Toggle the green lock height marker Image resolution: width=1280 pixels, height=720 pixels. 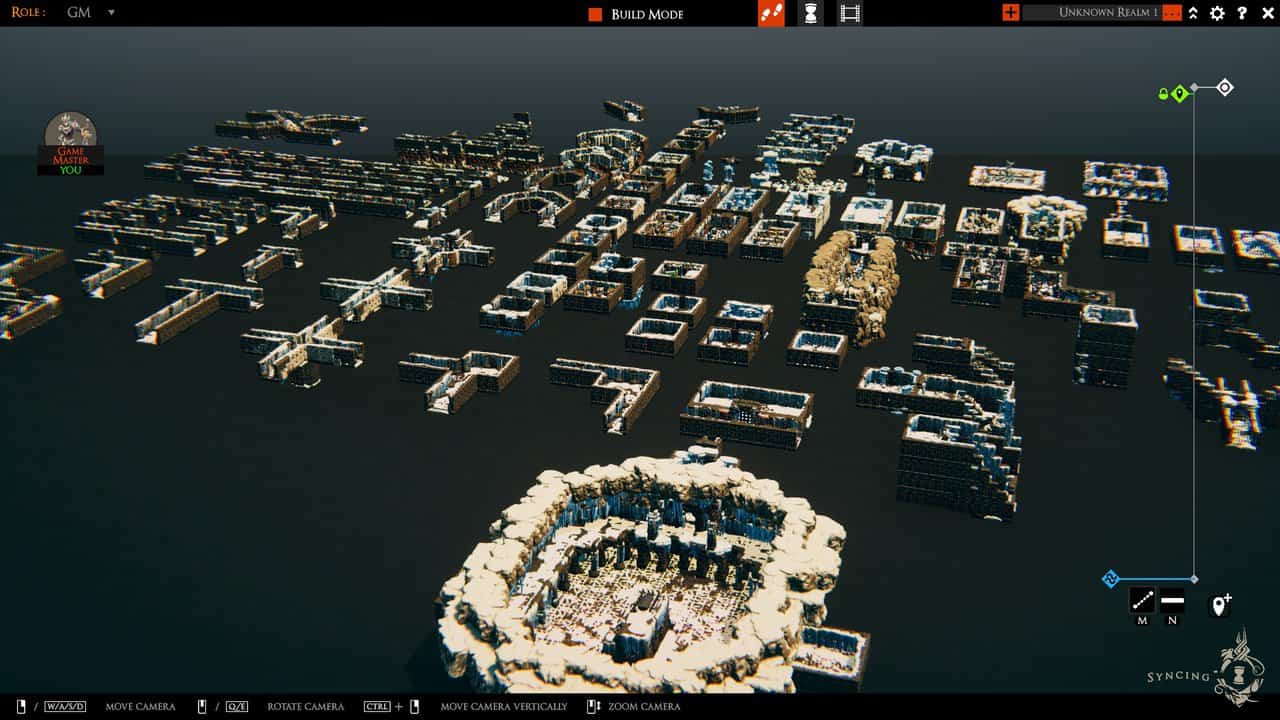click(1173, 94)
